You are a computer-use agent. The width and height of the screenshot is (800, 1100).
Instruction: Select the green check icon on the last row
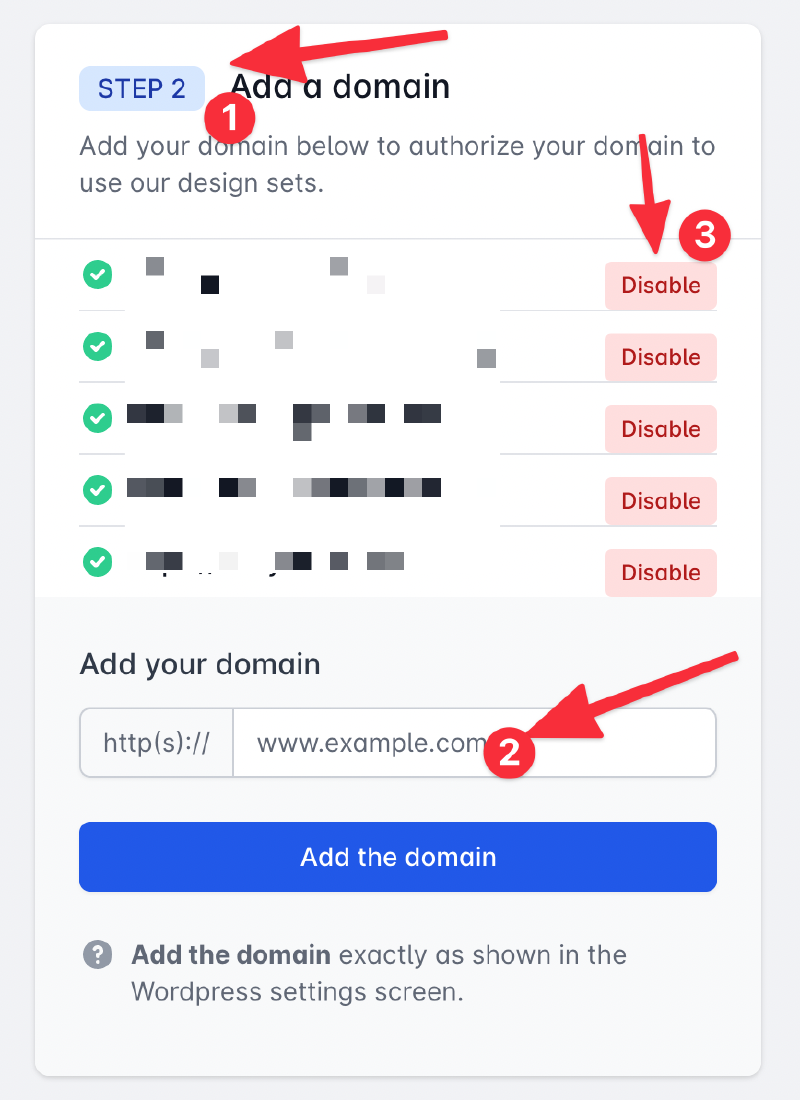pos(97,562)
